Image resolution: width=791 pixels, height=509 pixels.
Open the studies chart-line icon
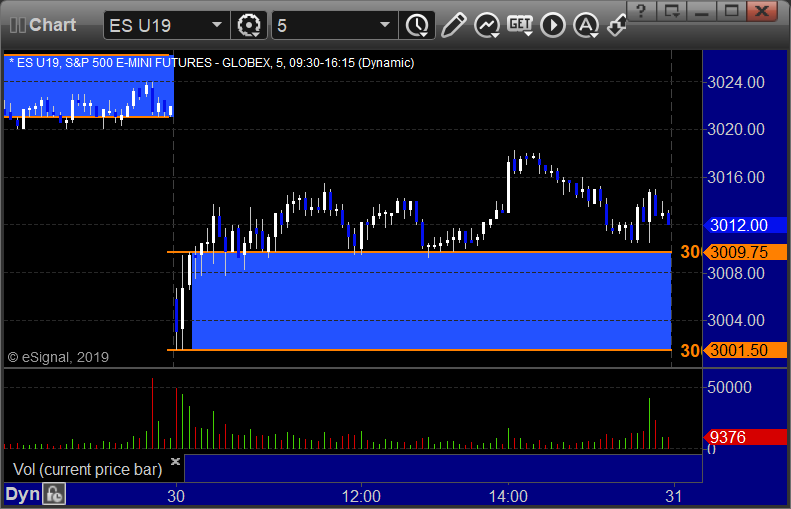(487, 25)
